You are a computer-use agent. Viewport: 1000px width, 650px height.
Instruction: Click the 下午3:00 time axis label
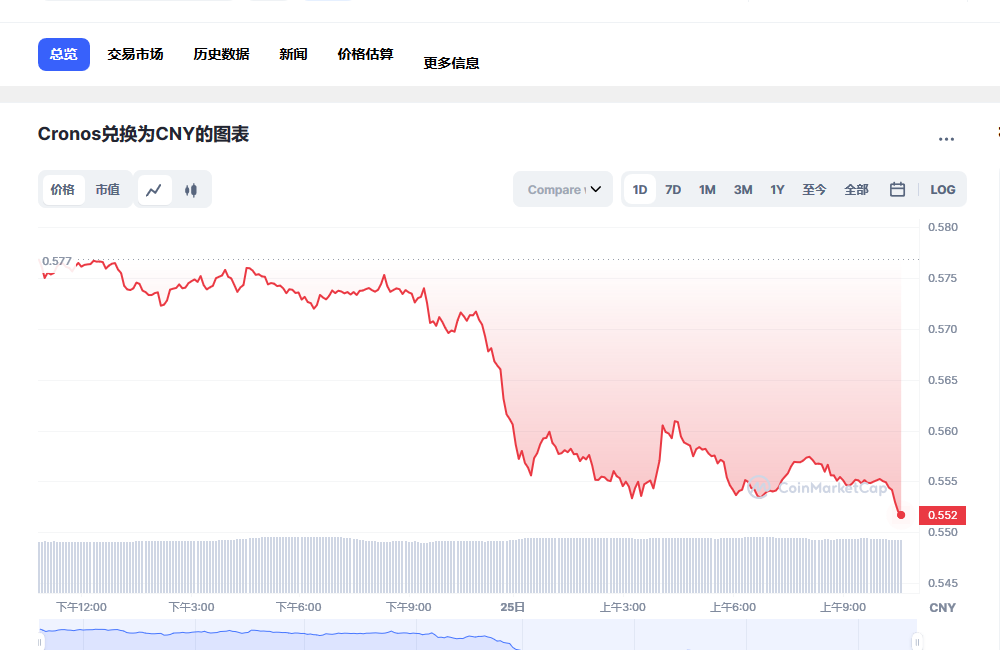tap(191, 607)
